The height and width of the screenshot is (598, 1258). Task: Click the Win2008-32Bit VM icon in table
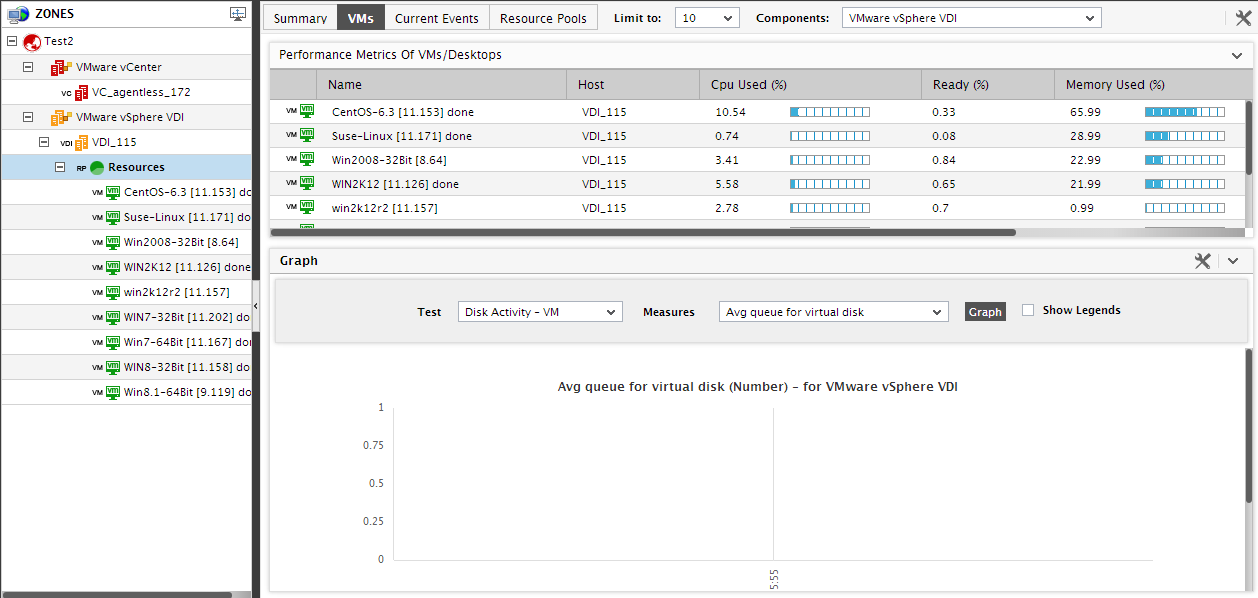point(307,159)
